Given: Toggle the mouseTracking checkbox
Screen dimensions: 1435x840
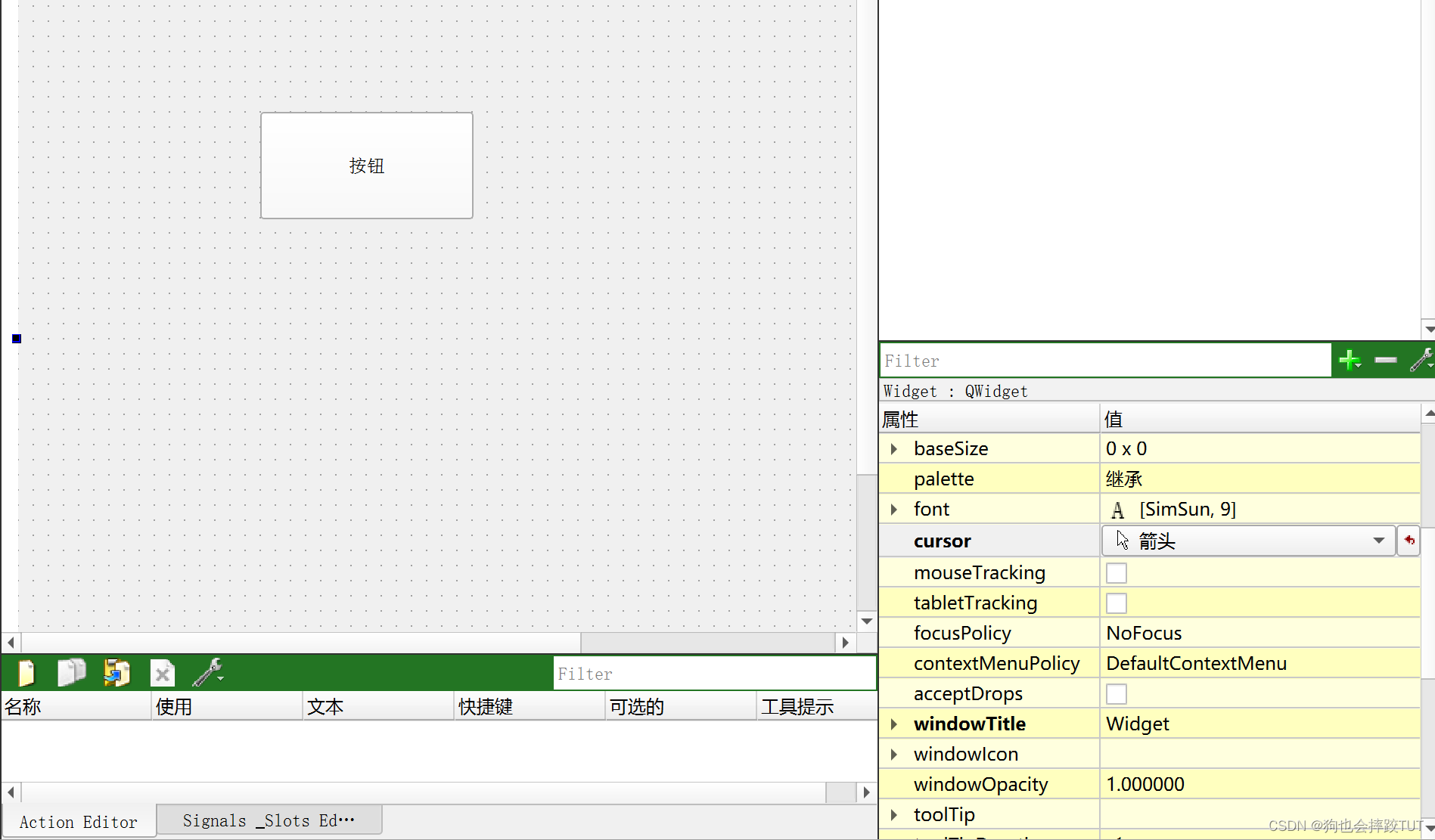Looking at the screenshot, I should [x=1117, y=573].
